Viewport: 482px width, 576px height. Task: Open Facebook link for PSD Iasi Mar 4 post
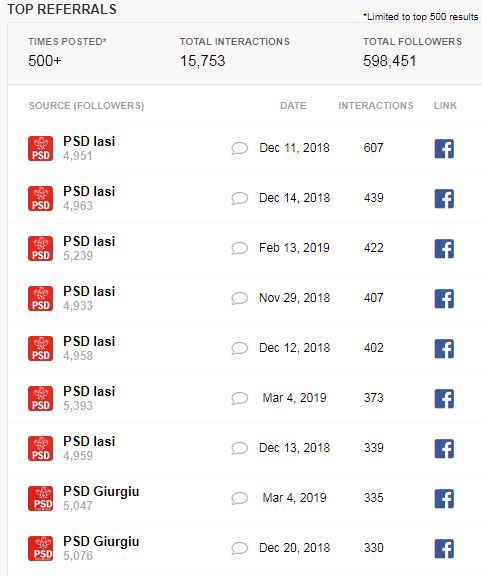pyautogui.click(x=444, y=399)
